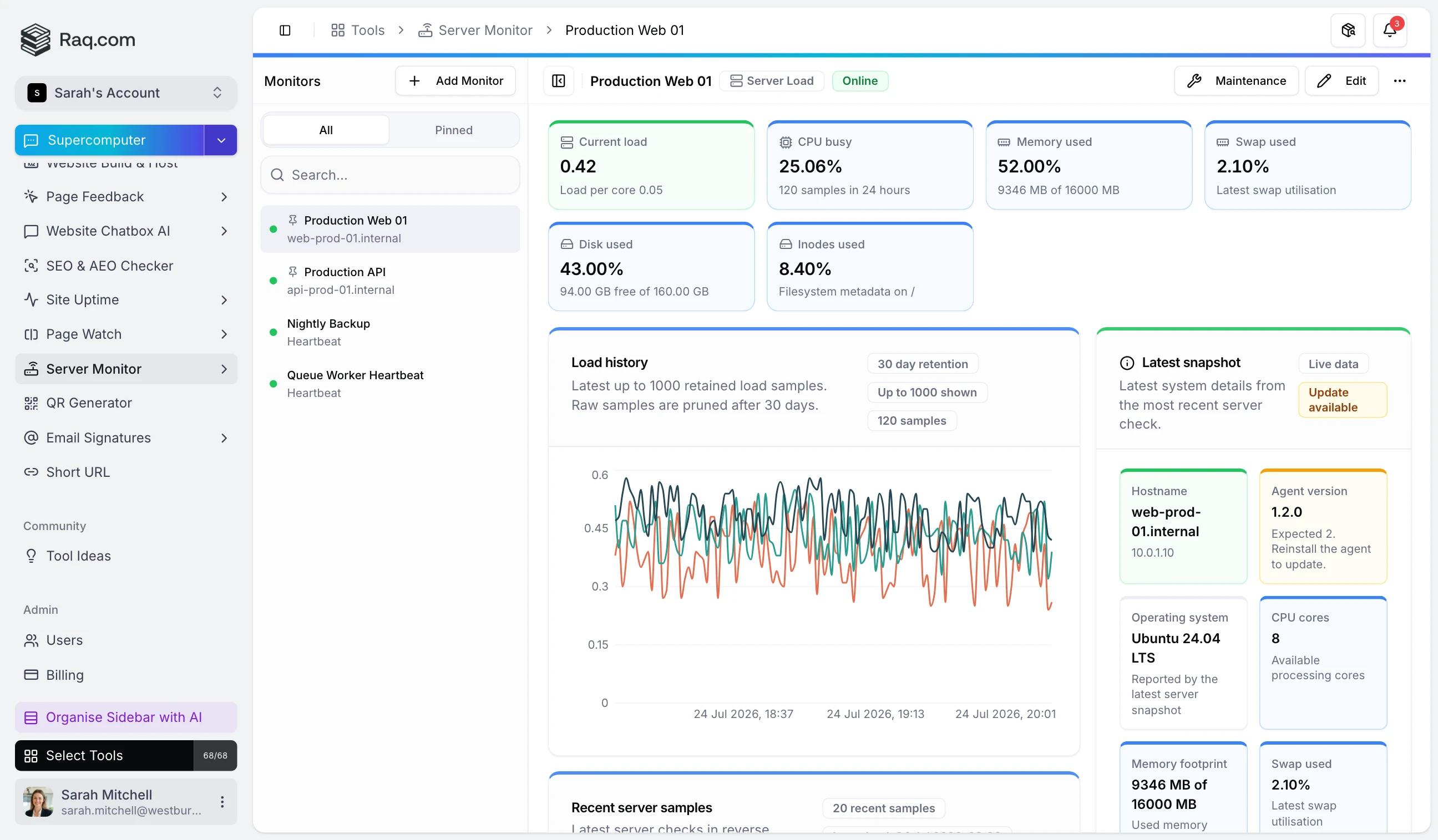Viewport: 1438px width, 840px height.
Task: Select Nightly Backup heartbeat monitor
Action: click(391, 332)
